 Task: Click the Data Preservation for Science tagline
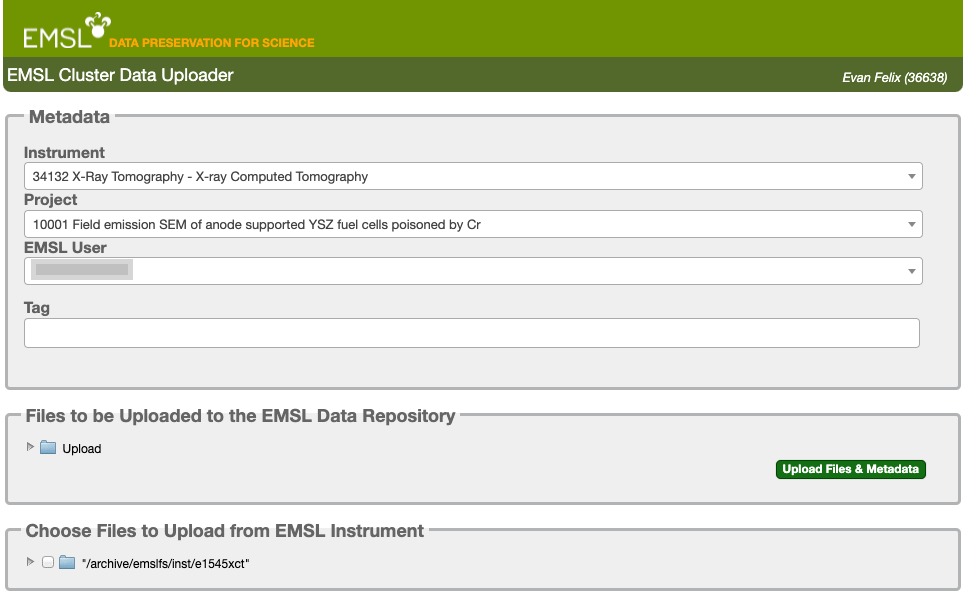211,43
